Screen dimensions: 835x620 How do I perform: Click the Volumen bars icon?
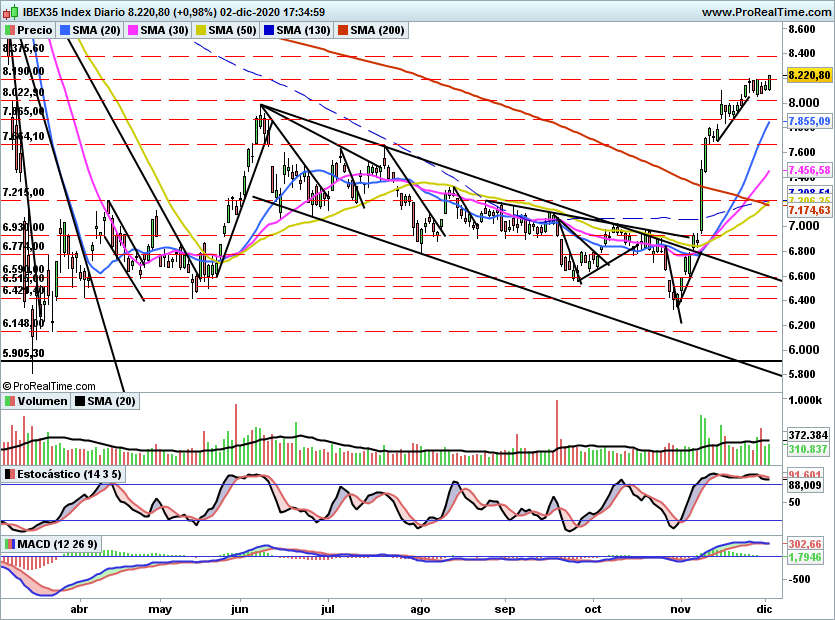pos(10,401)
